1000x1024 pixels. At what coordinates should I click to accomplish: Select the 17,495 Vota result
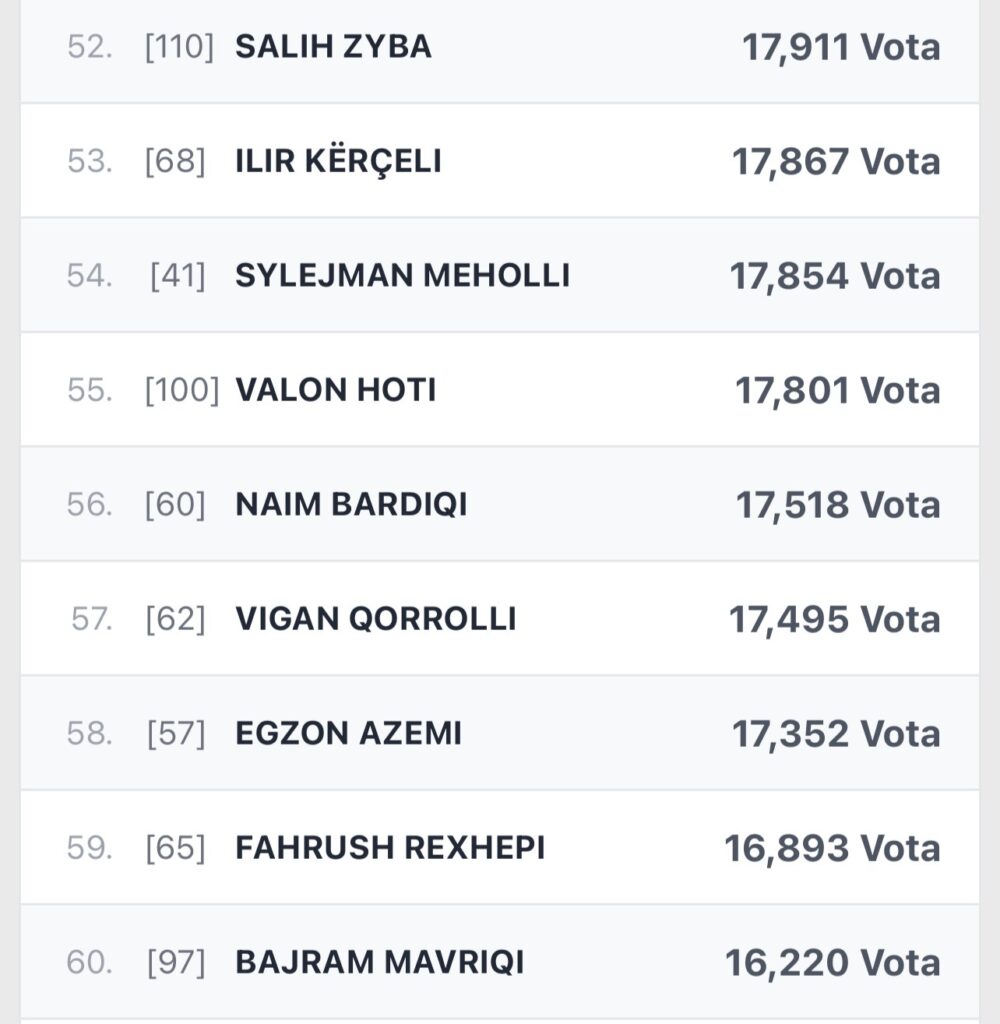[835, 619]
